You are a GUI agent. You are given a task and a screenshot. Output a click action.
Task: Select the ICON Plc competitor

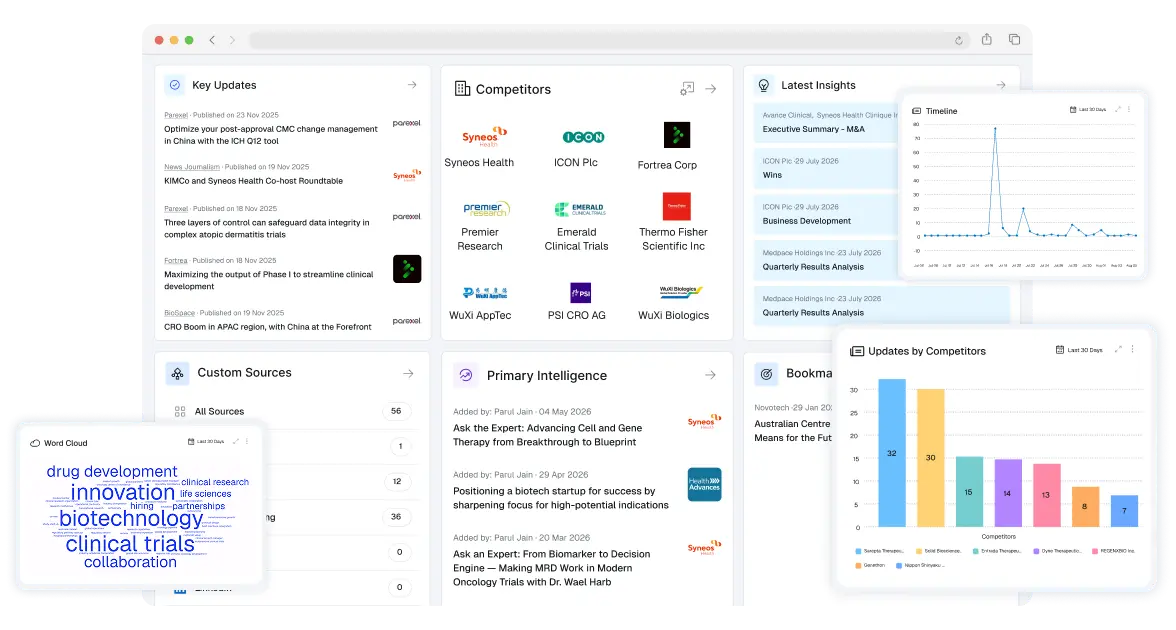tap(576, 146)
